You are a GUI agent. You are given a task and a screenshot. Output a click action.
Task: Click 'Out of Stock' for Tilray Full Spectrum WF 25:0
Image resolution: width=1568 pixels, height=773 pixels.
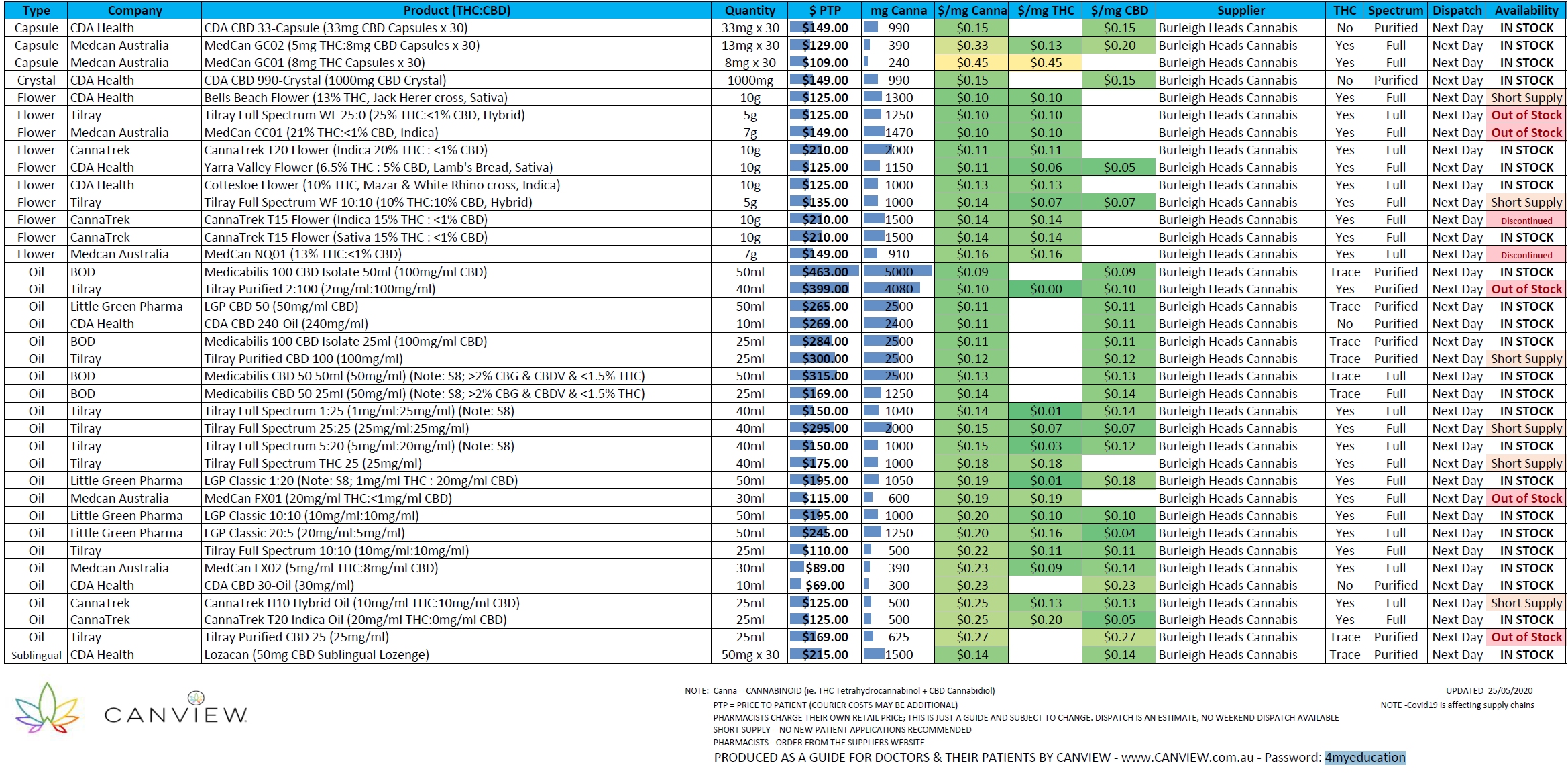click(1526, 115)
